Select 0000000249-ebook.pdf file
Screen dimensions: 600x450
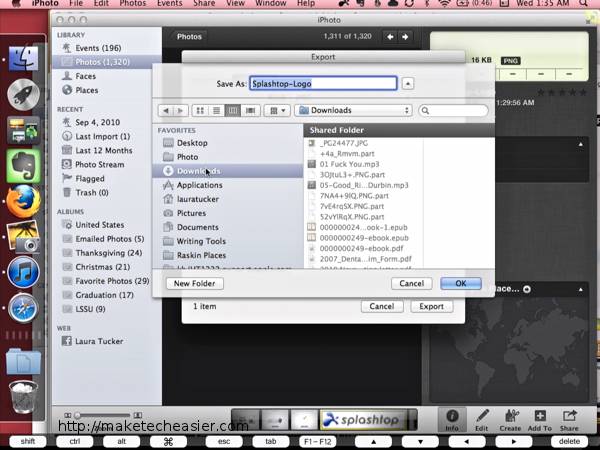coord(364,248)
